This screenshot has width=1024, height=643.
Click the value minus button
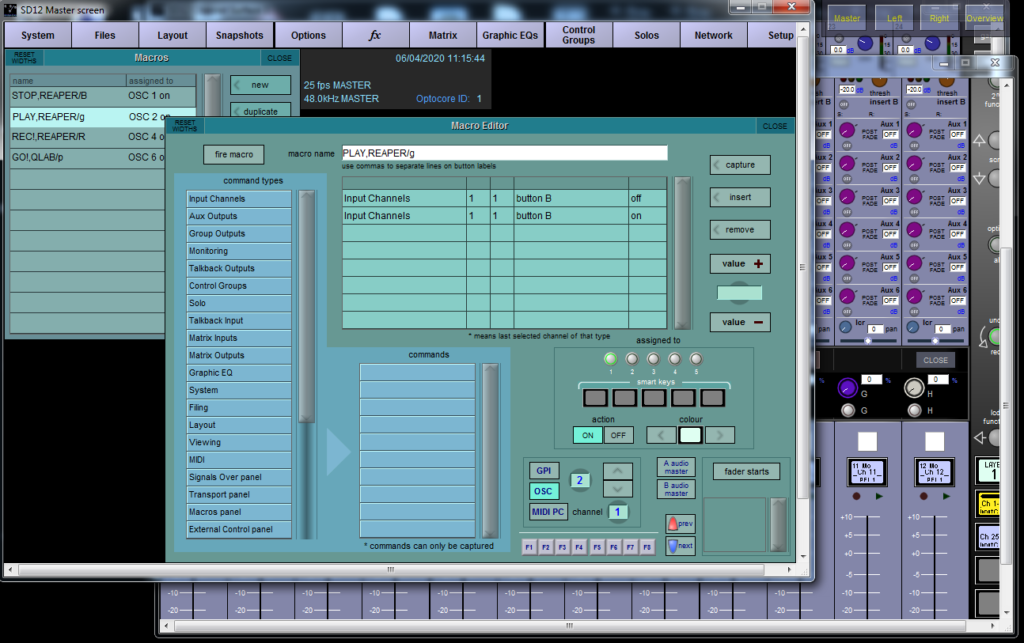coord(740,322)
